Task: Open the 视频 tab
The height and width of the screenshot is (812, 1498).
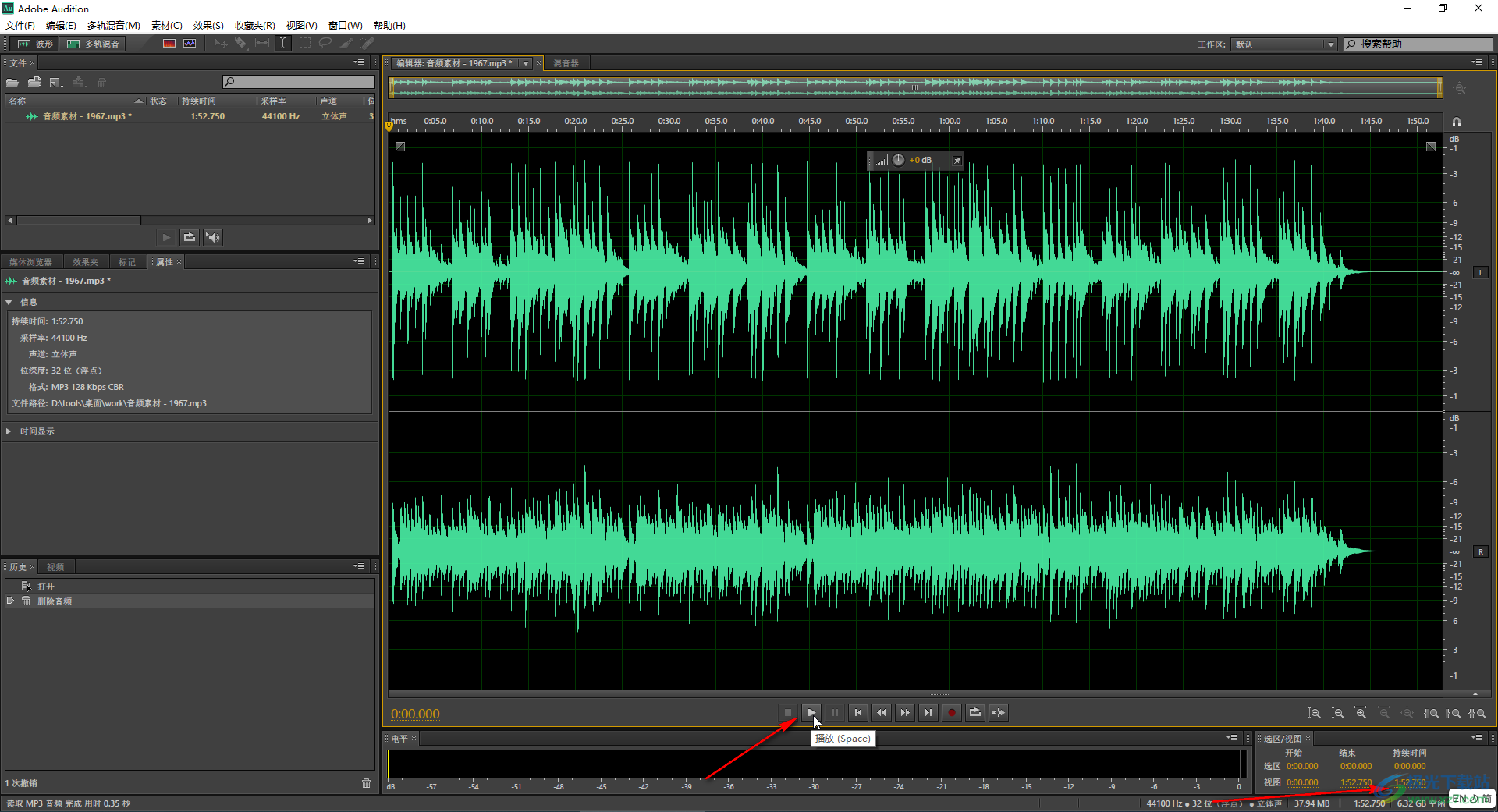Action: click(x=55, y=567)
